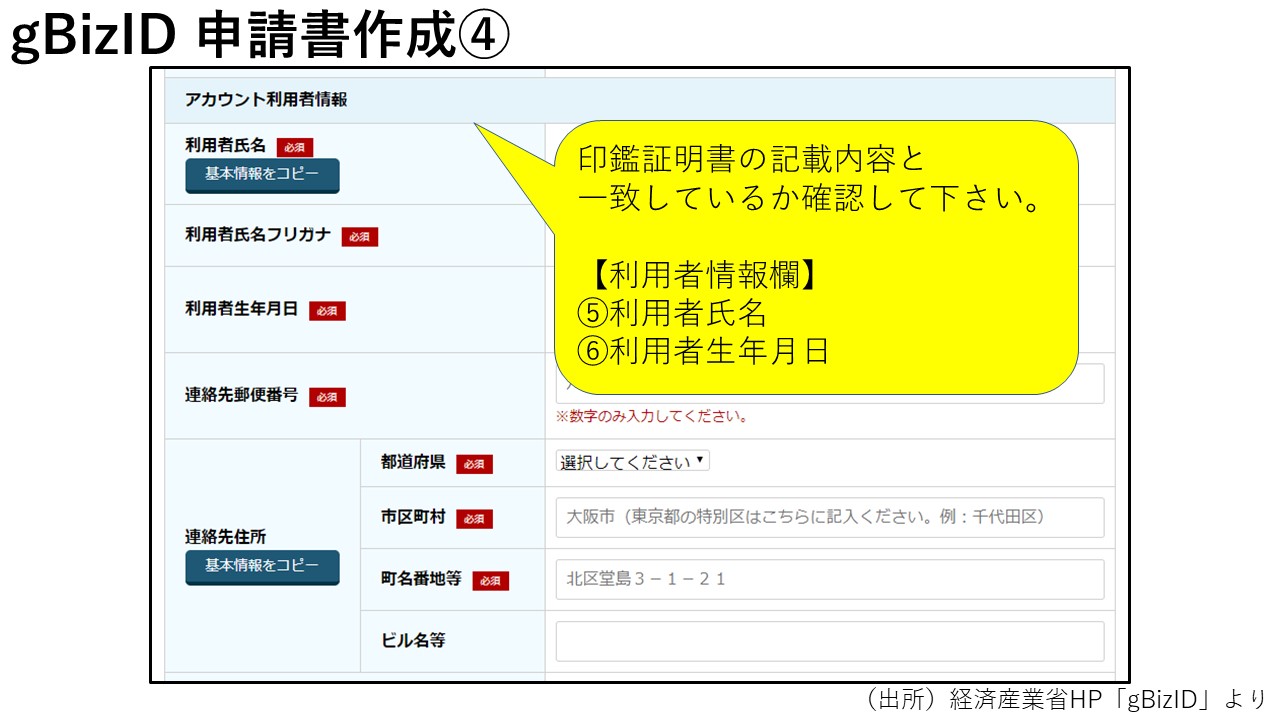Select the 必須 badge next to 市区町村
1280x720 pixels.
[x=474, y=519]
